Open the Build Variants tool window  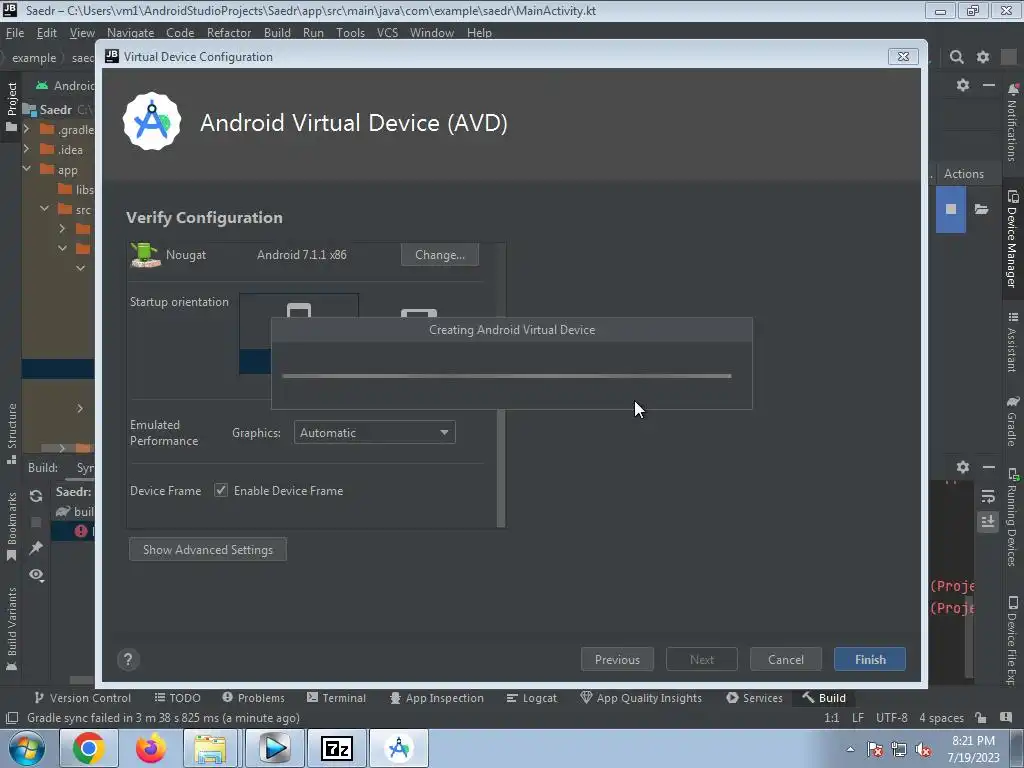click(11, 630)
